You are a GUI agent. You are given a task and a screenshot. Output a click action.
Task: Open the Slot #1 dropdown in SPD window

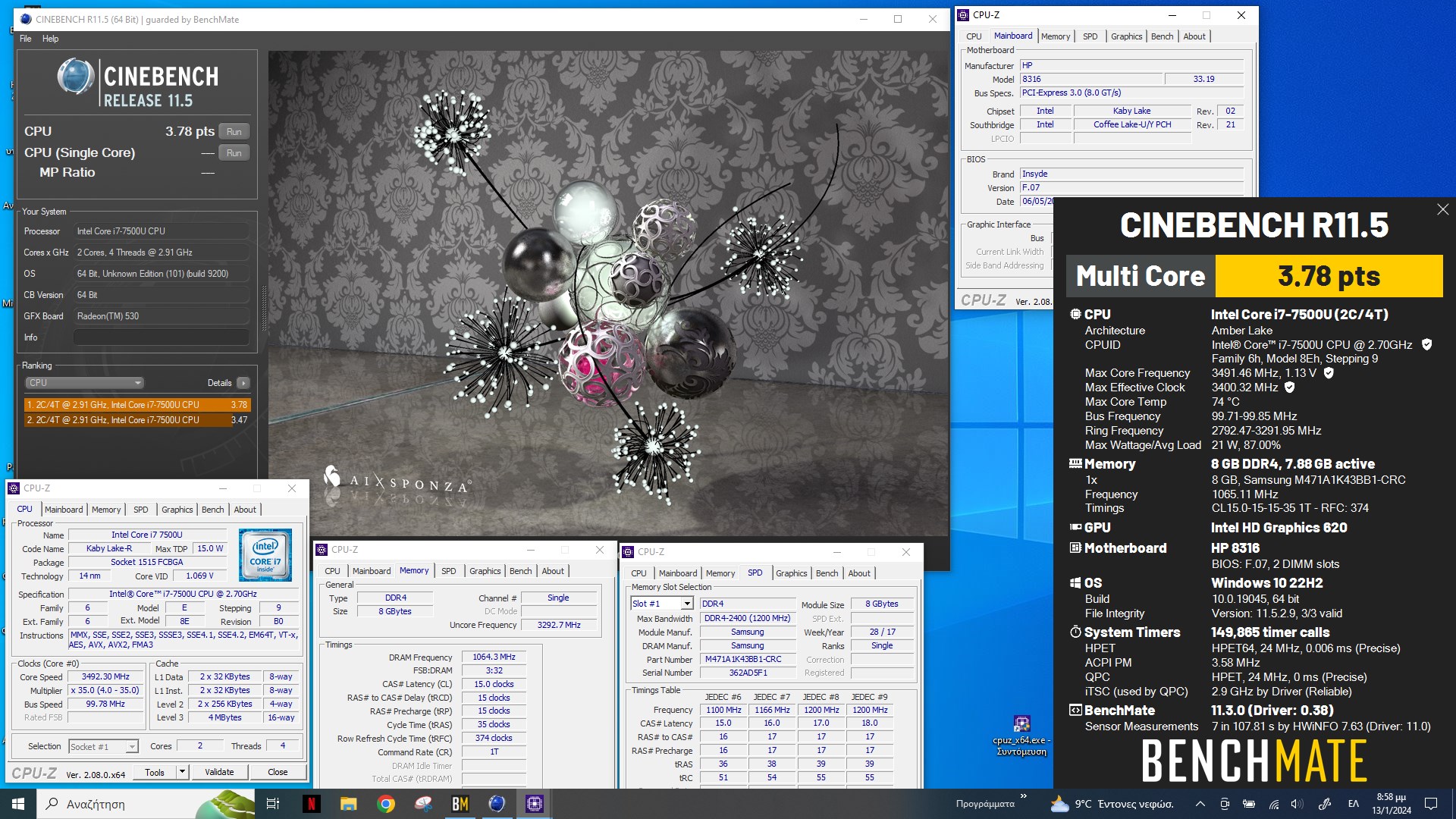click(x=661, y=604)
